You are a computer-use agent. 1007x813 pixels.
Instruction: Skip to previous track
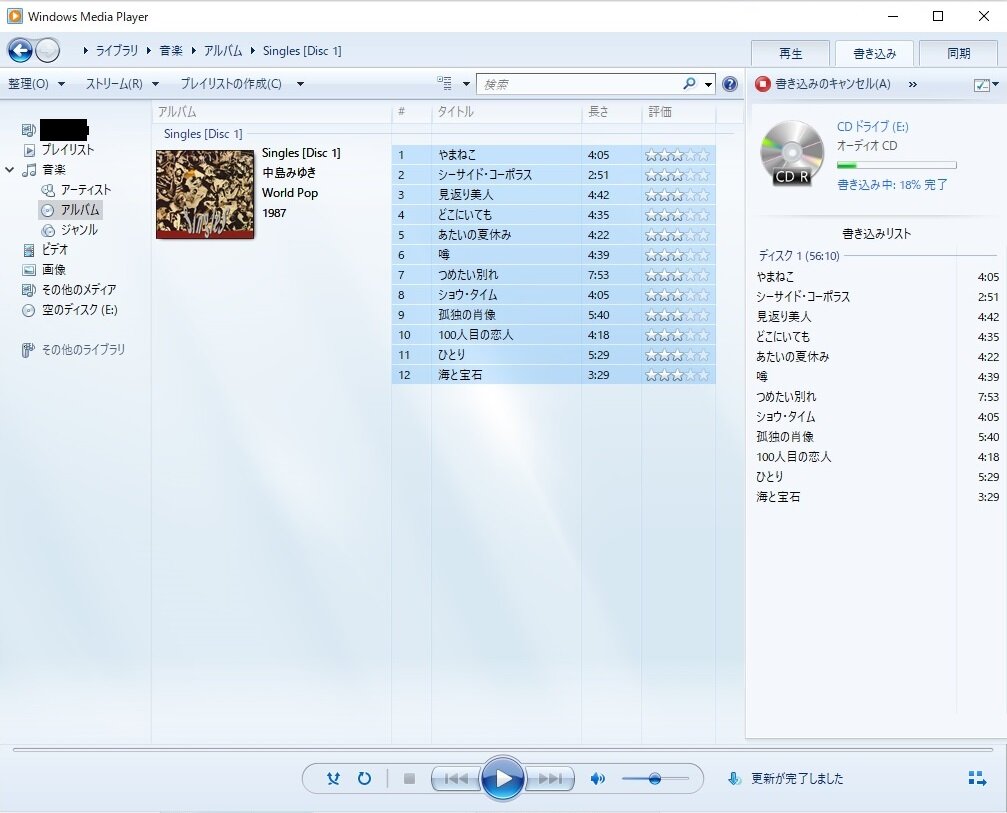pyautogui.click(x=456, y=779)
